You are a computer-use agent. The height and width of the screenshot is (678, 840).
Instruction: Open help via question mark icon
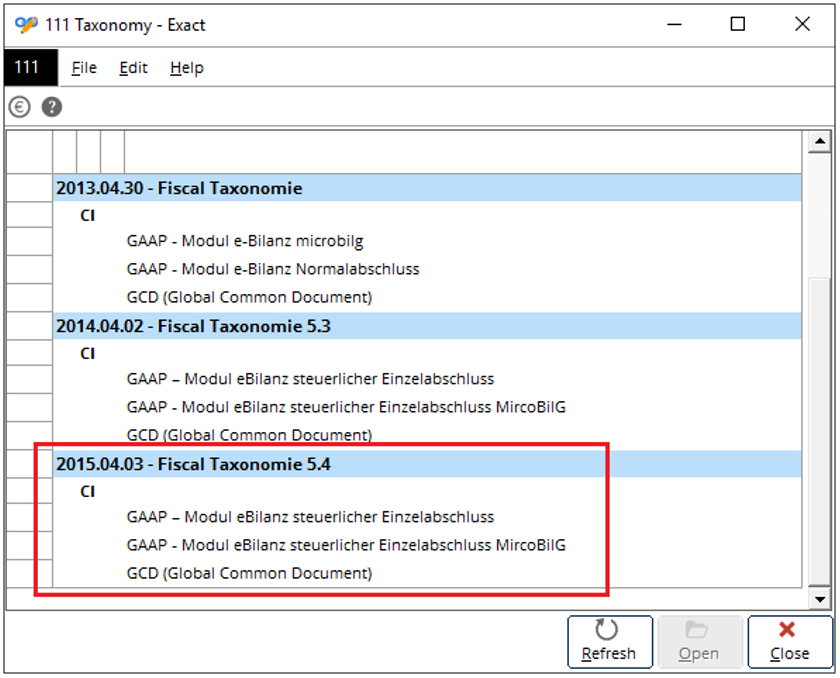[x=52, y=107]
